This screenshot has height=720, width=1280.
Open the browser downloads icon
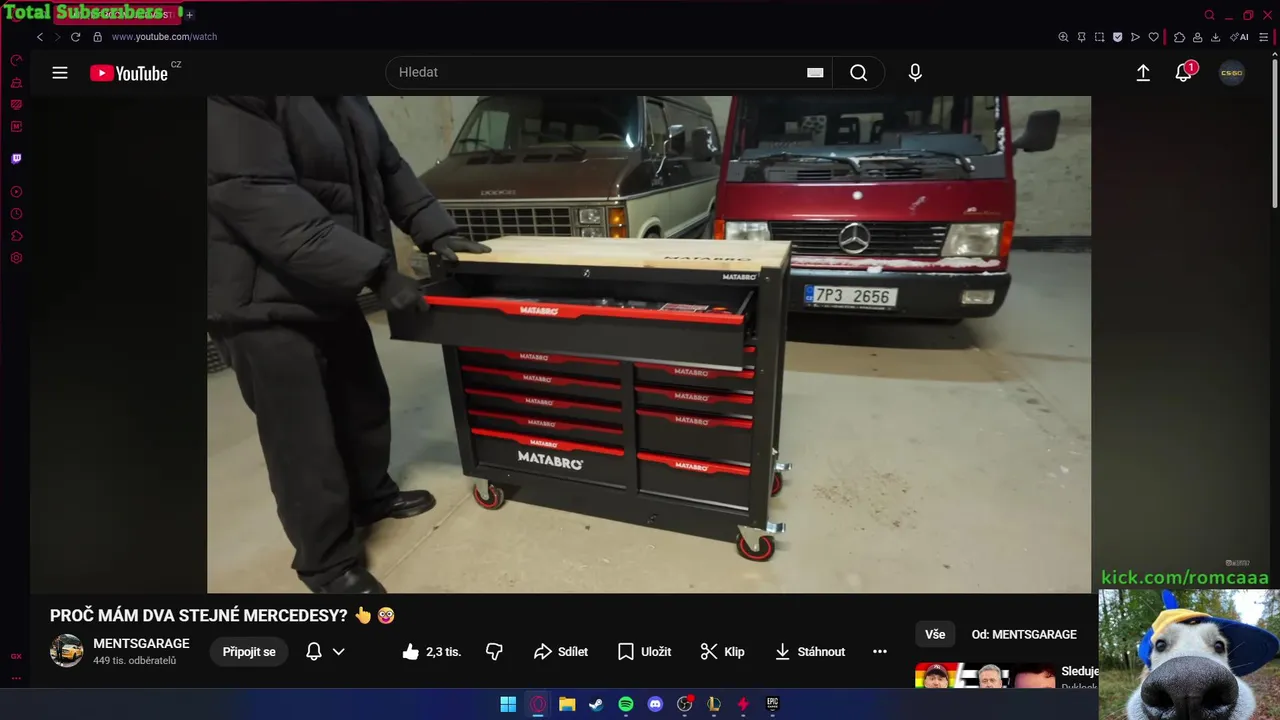click(1215, 37)
